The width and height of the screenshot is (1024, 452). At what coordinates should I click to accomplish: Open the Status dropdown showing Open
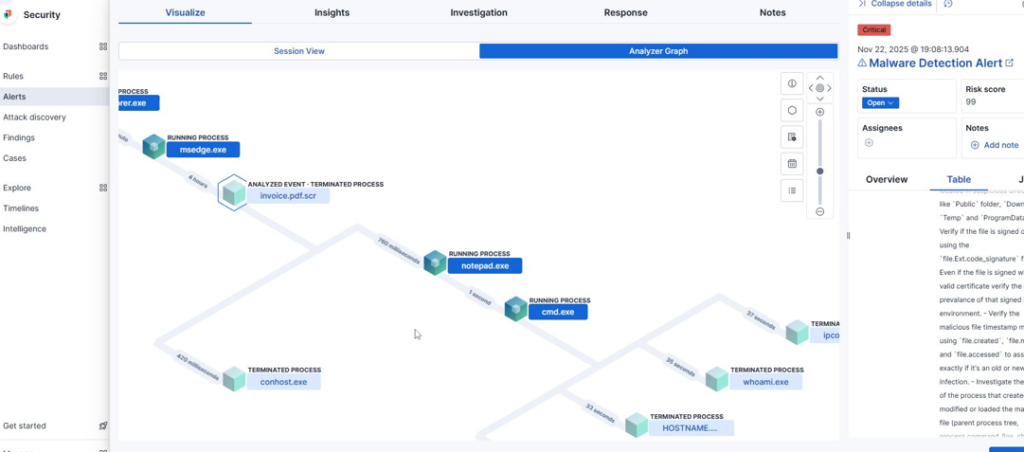pos(880,103)
